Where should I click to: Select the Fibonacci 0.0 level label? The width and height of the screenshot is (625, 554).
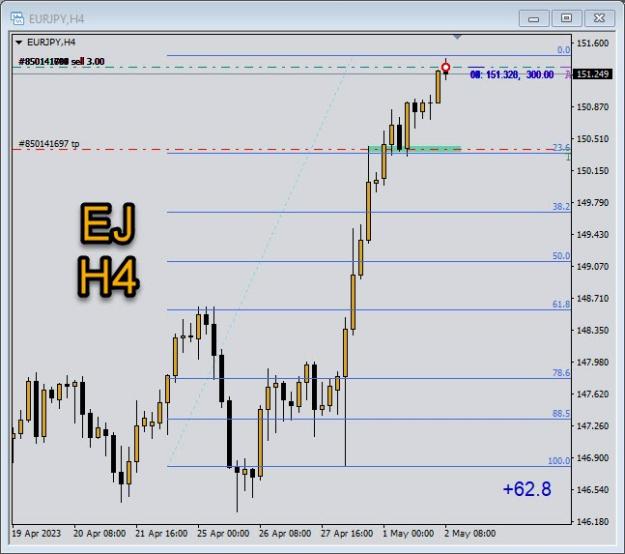pyautogui.click(x=563, y=50)
